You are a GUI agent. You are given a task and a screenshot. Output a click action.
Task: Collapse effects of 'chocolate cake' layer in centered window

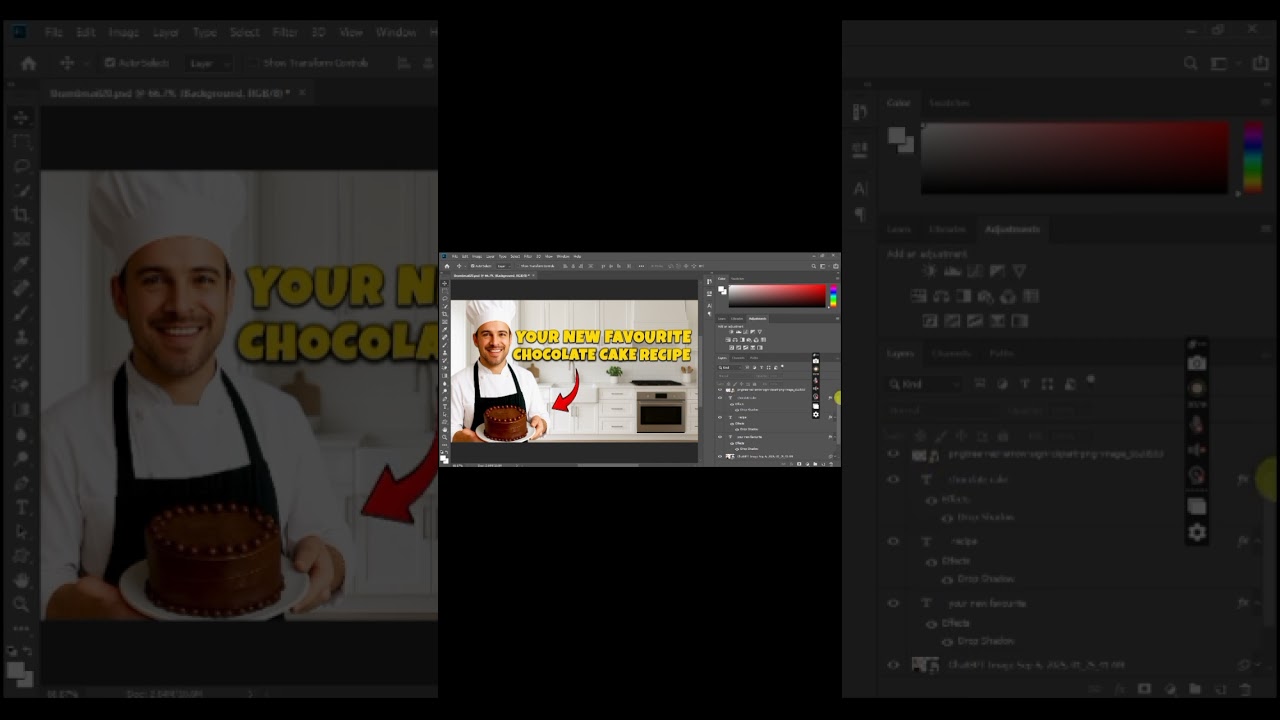pos(834,398)
